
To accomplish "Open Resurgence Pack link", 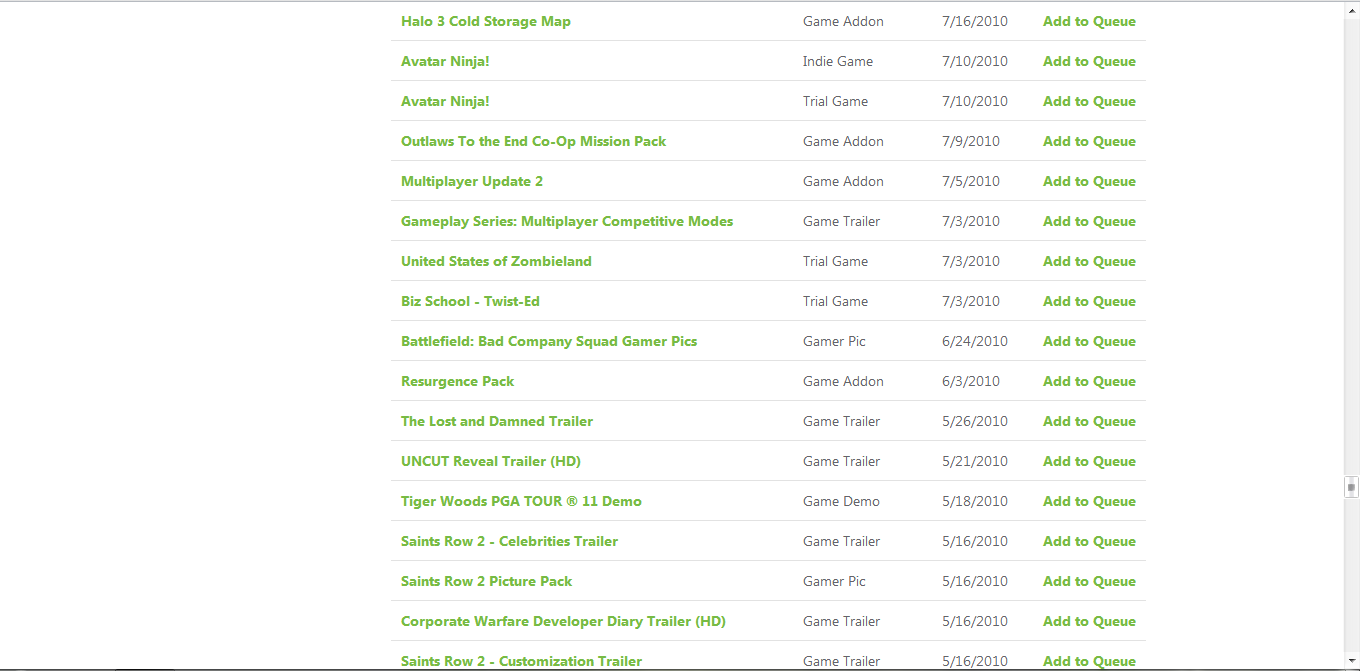I will (x=457, y=381).
